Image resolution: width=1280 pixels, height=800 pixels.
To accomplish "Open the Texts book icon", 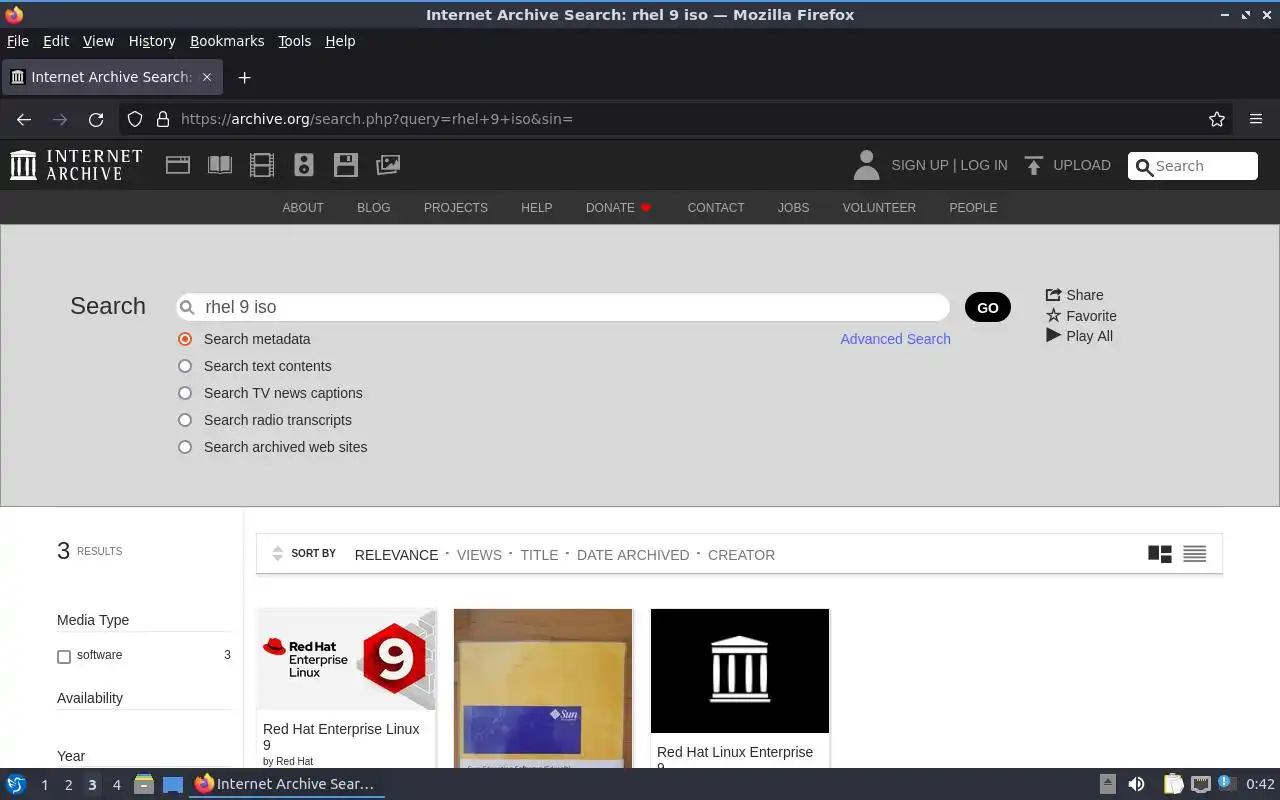I will click(220, 165).
